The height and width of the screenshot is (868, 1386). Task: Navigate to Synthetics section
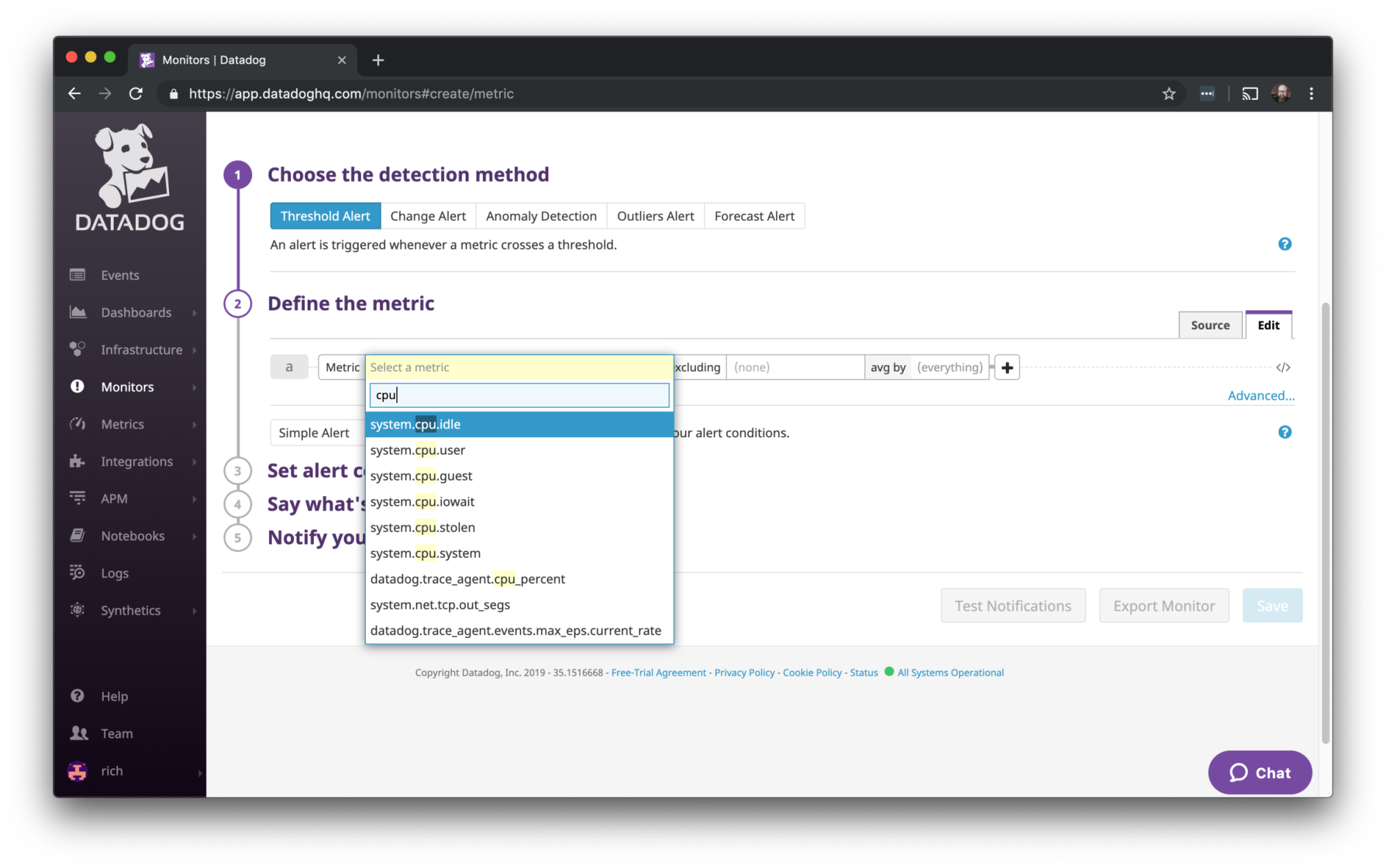click(132, 610)
